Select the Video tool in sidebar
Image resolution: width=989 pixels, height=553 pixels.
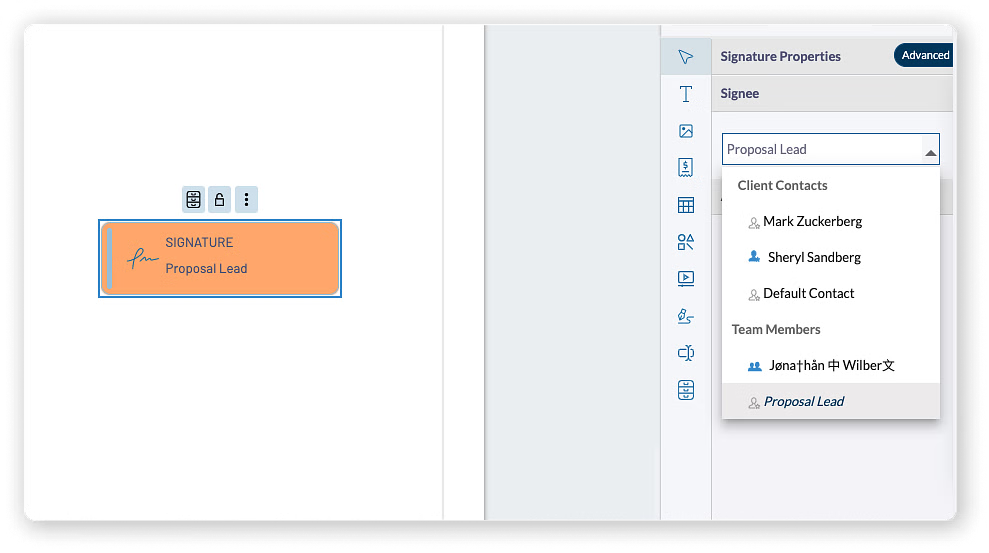tap(686, 279)
